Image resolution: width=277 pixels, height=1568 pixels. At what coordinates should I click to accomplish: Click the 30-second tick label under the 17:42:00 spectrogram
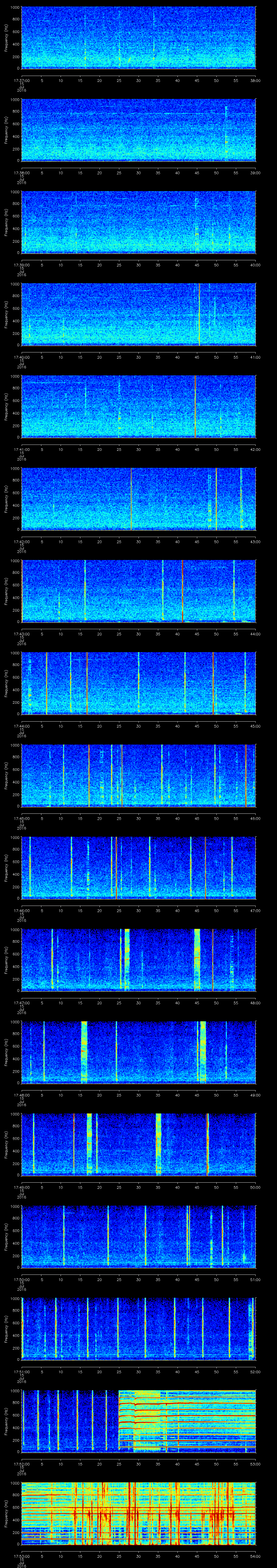[138, 541]
